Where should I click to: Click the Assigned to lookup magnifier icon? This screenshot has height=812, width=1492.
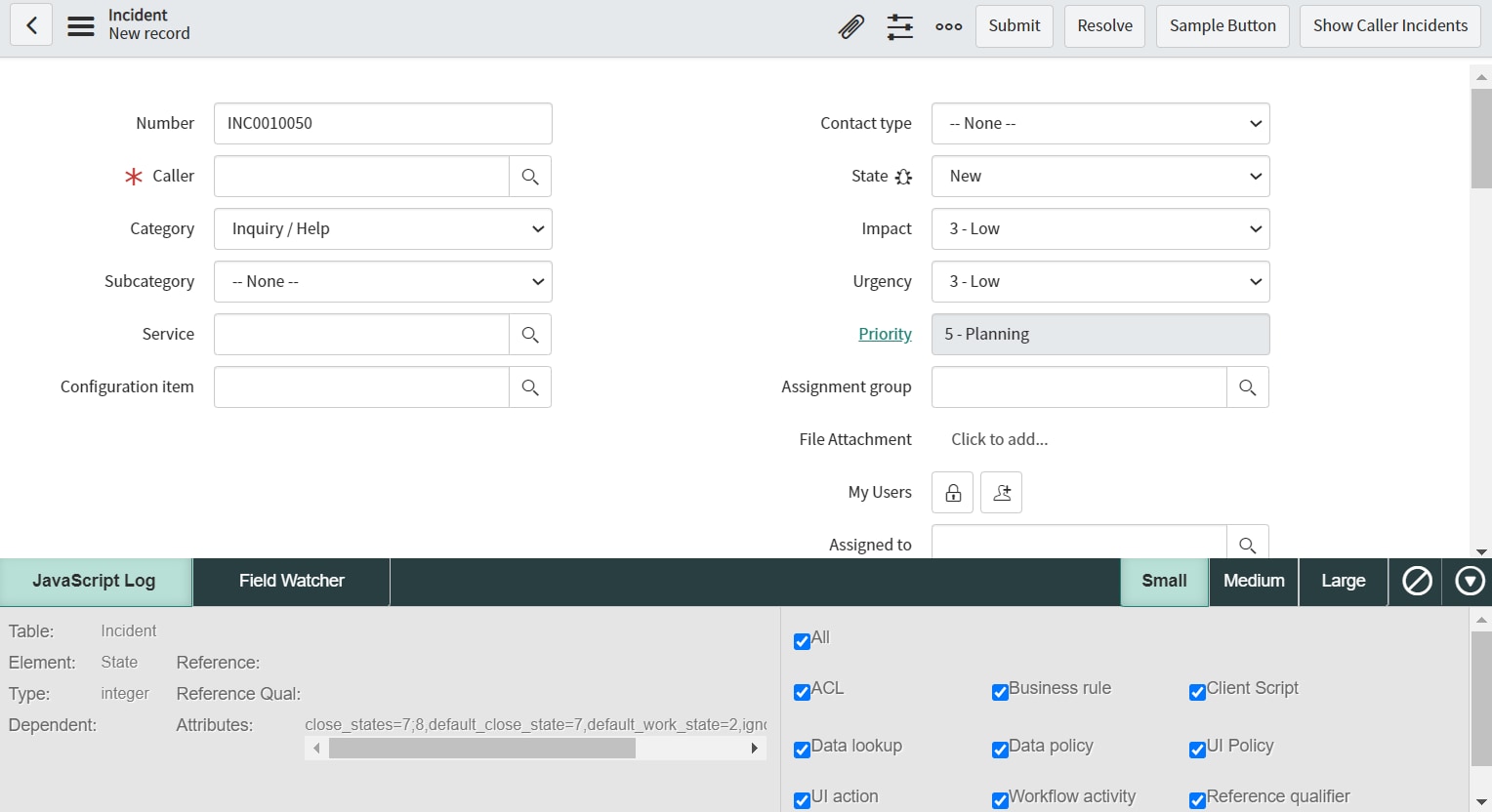click(1248, 543)
